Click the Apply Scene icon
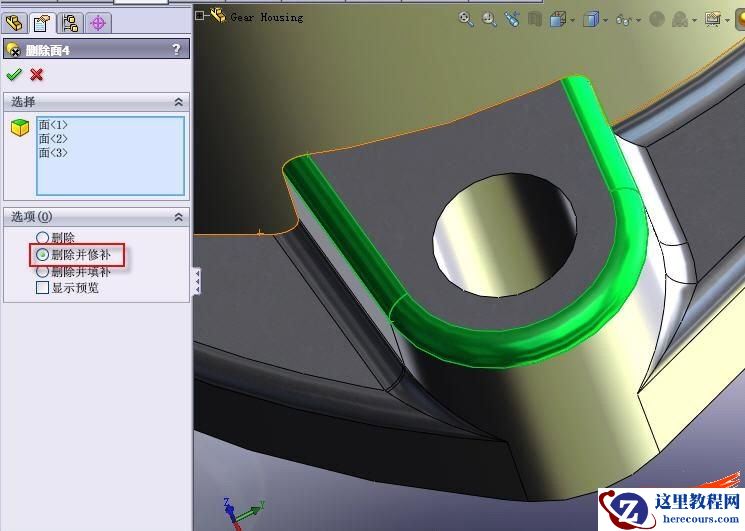Screen dimensions: 745x531 (680, 19)
